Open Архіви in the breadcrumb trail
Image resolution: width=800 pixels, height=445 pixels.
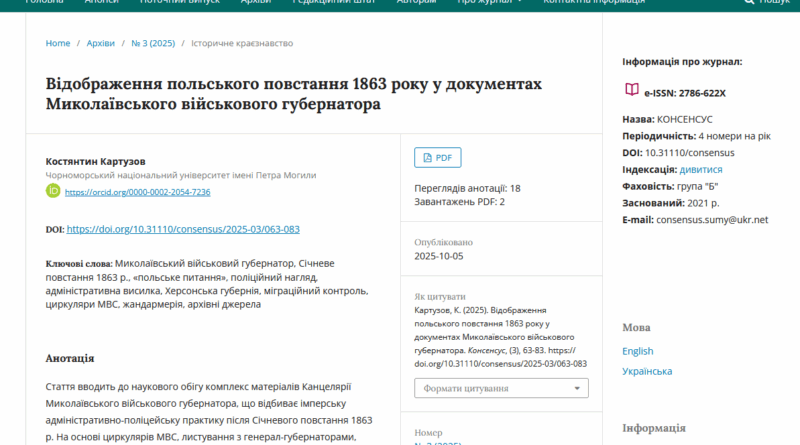tap(101, 43)
